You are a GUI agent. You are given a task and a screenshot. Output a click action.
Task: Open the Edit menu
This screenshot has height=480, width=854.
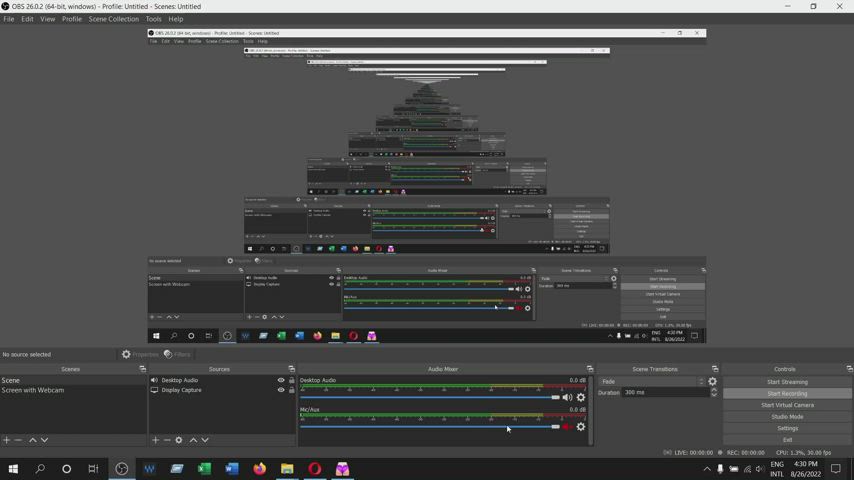[x=27, y=19]
